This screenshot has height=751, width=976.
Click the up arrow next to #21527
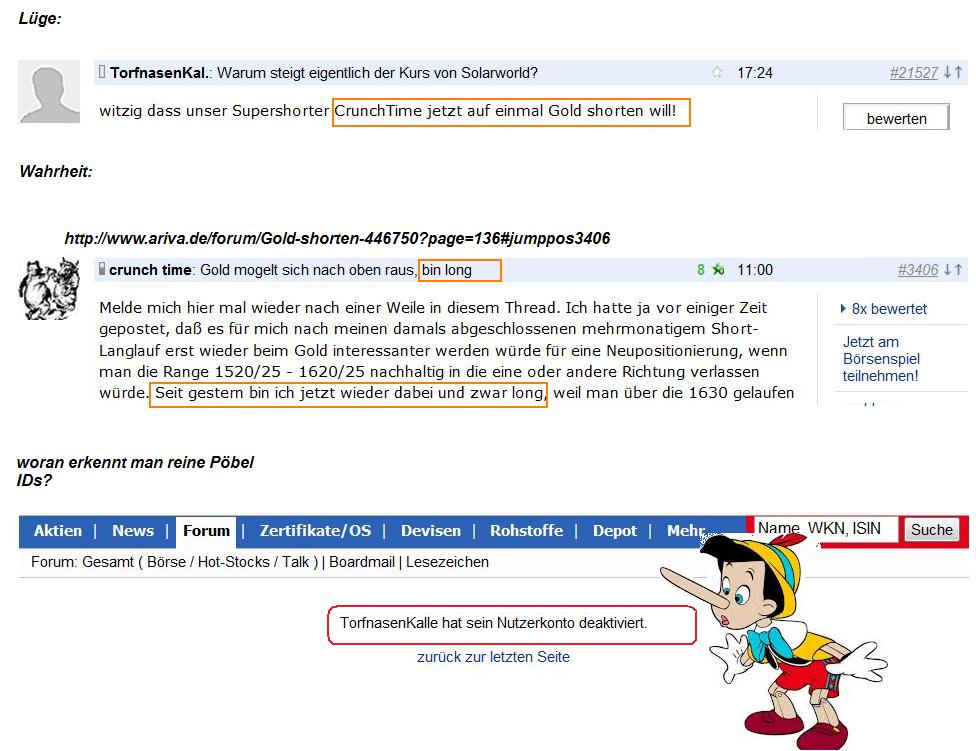(x=959, y=72)
